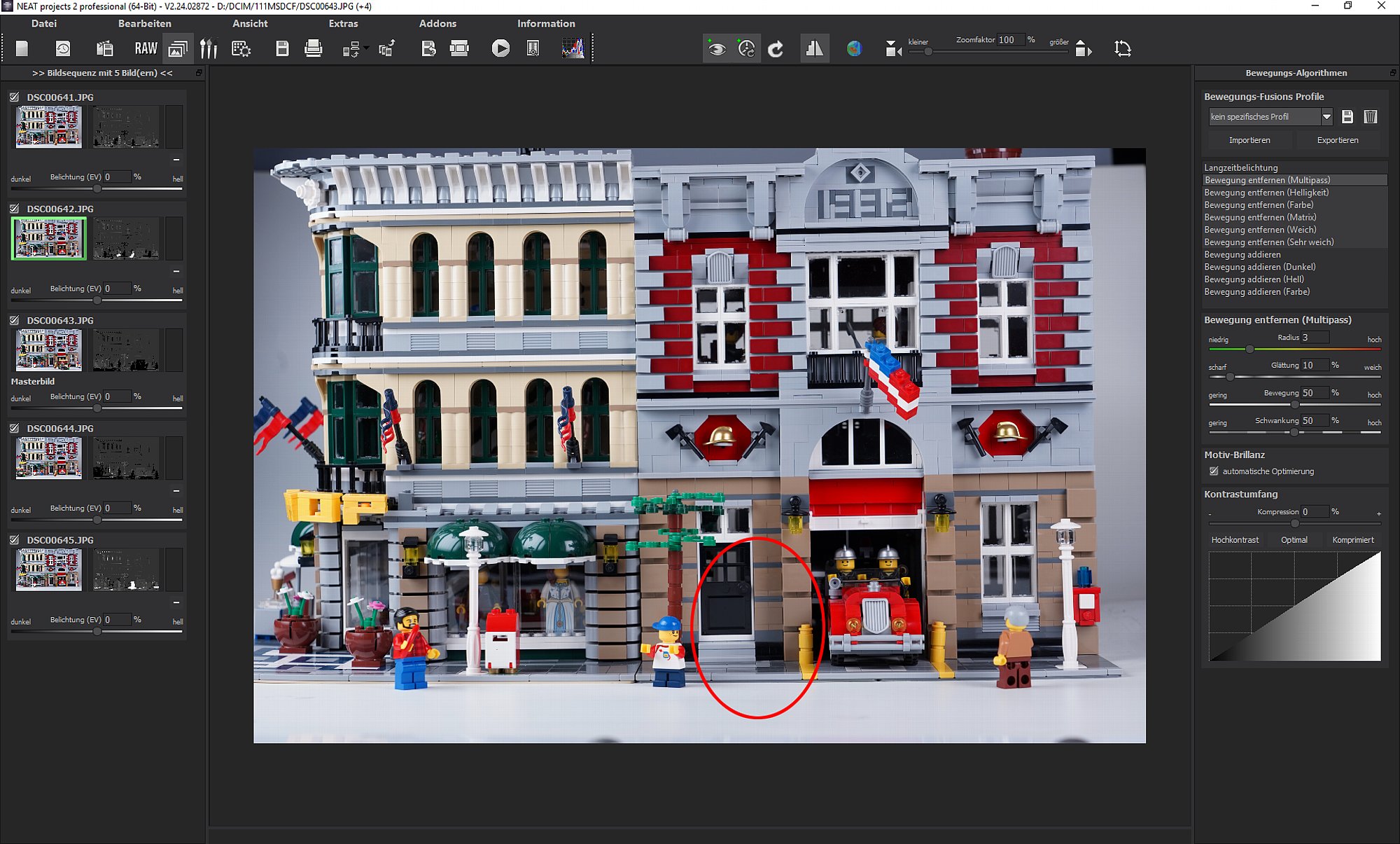The image size is (1400, 844).
Task: Toggle the DSC00645.JPG checkbox
Action: tap(15, 540)
